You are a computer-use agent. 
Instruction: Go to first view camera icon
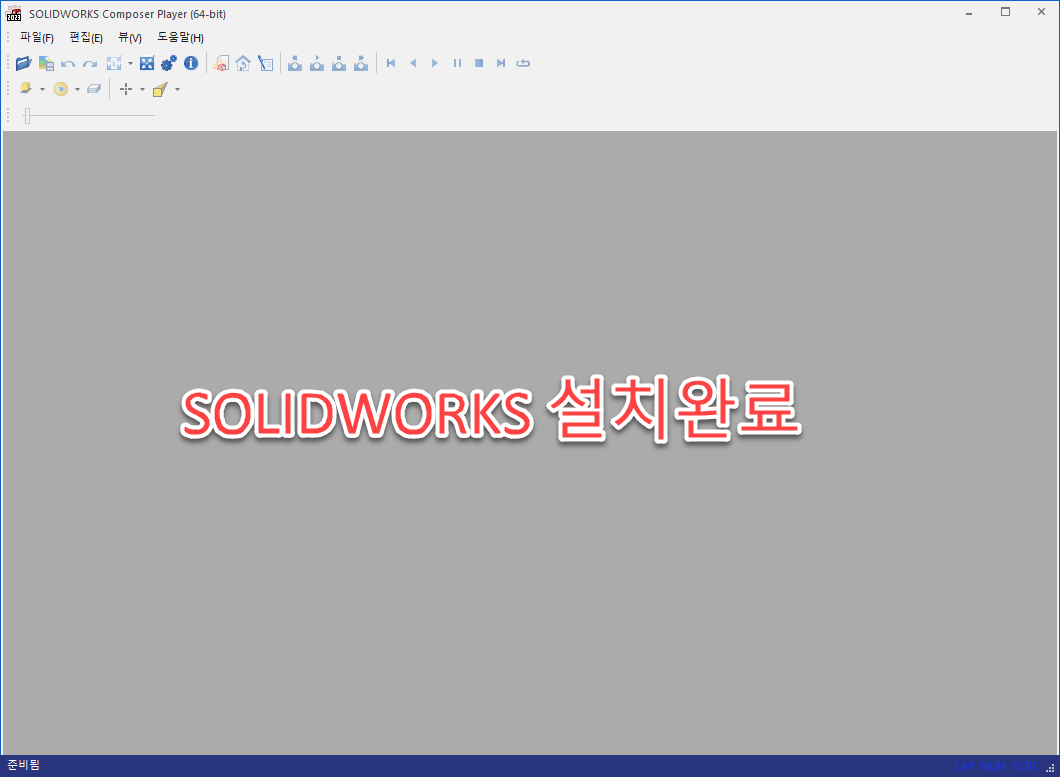295,63
